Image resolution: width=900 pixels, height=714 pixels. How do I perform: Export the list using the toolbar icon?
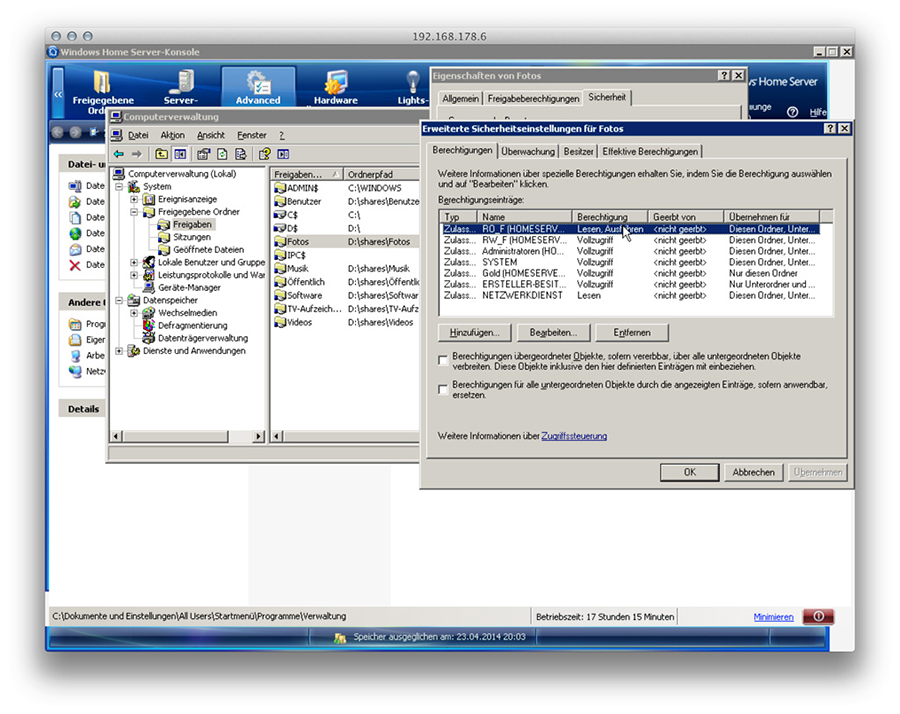(241, 154)
